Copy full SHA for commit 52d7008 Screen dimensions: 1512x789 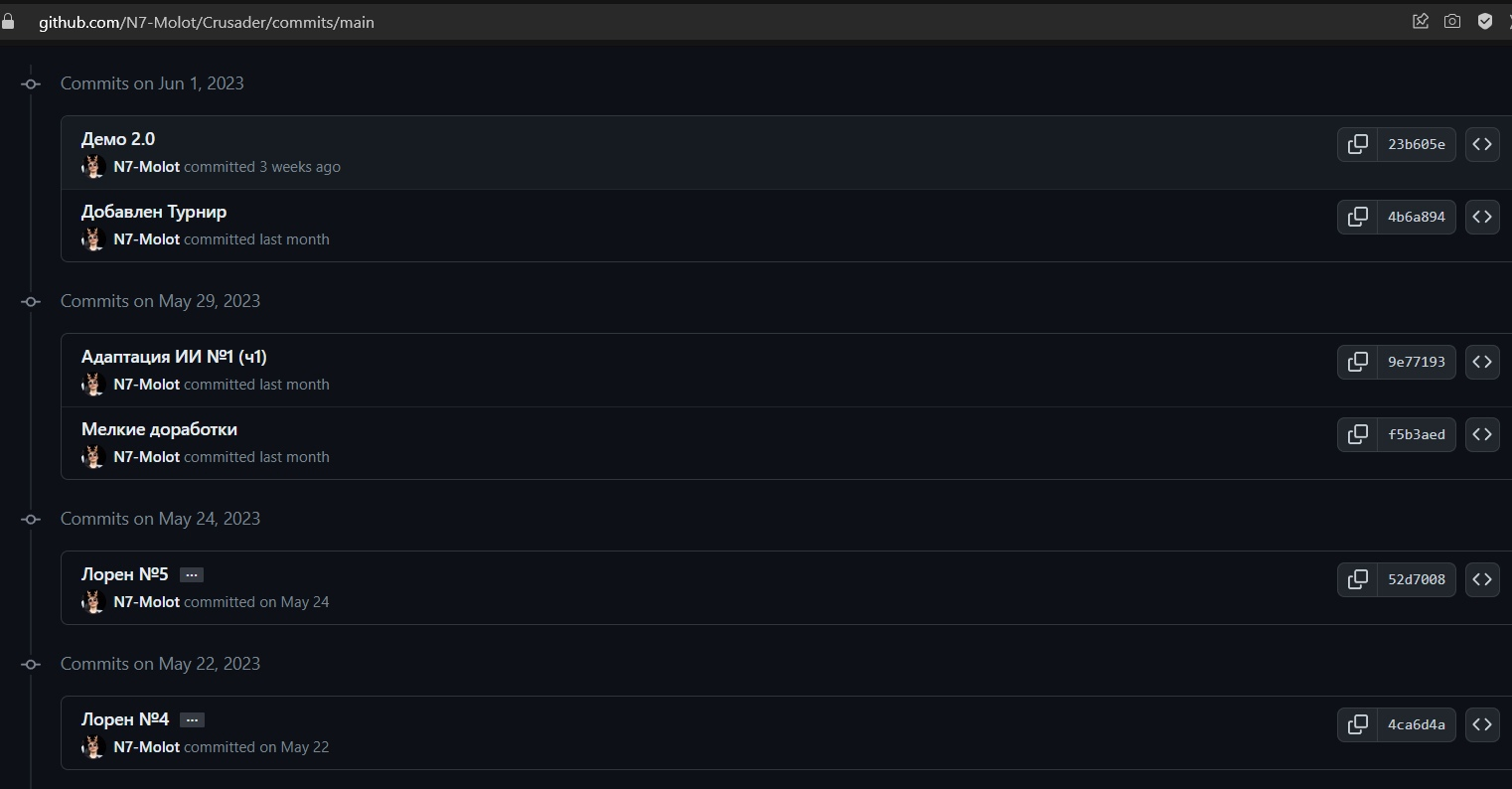(1357, 579)
